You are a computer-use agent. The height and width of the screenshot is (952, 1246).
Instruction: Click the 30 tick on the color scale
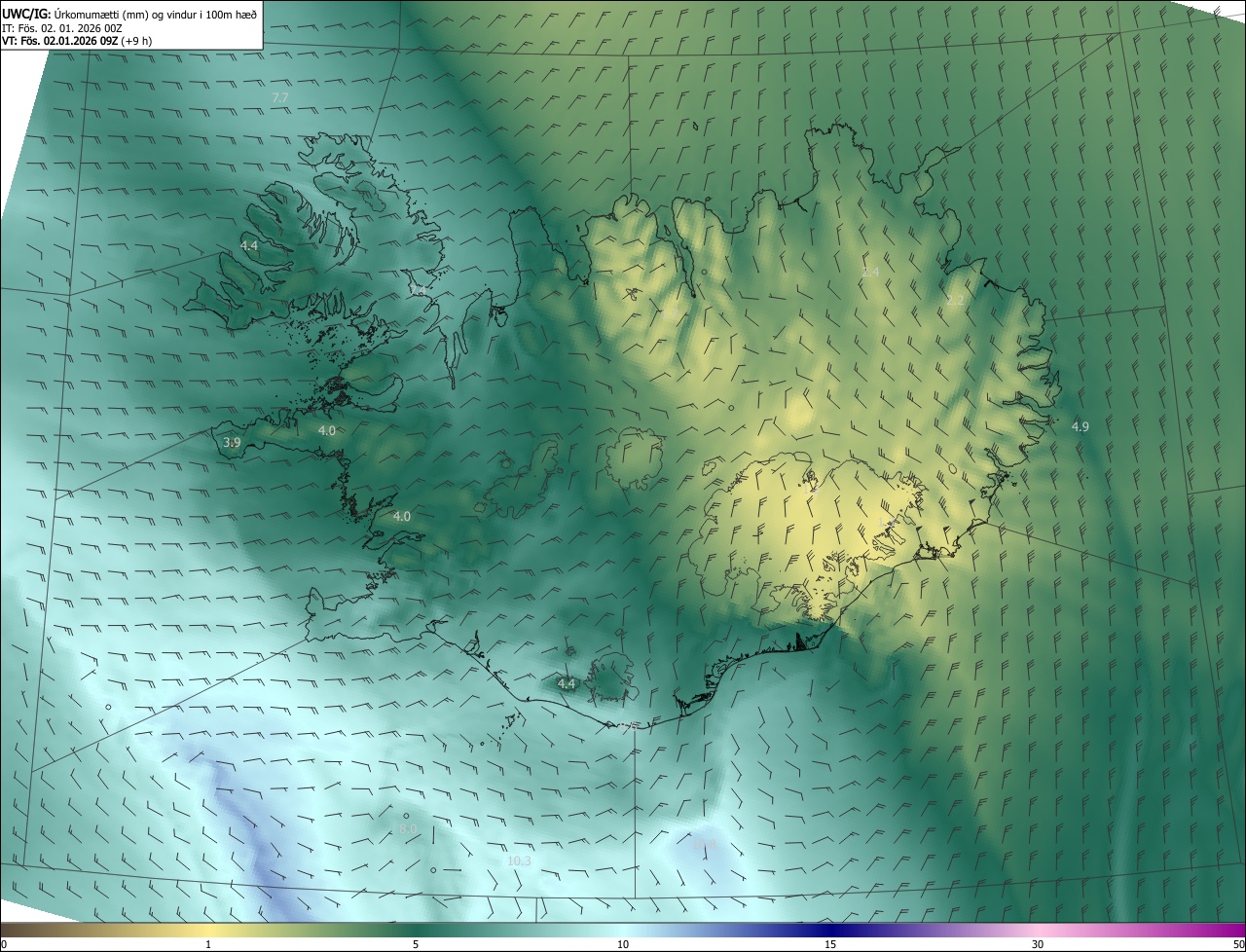pyautogui.click(x=1038, y=945)
